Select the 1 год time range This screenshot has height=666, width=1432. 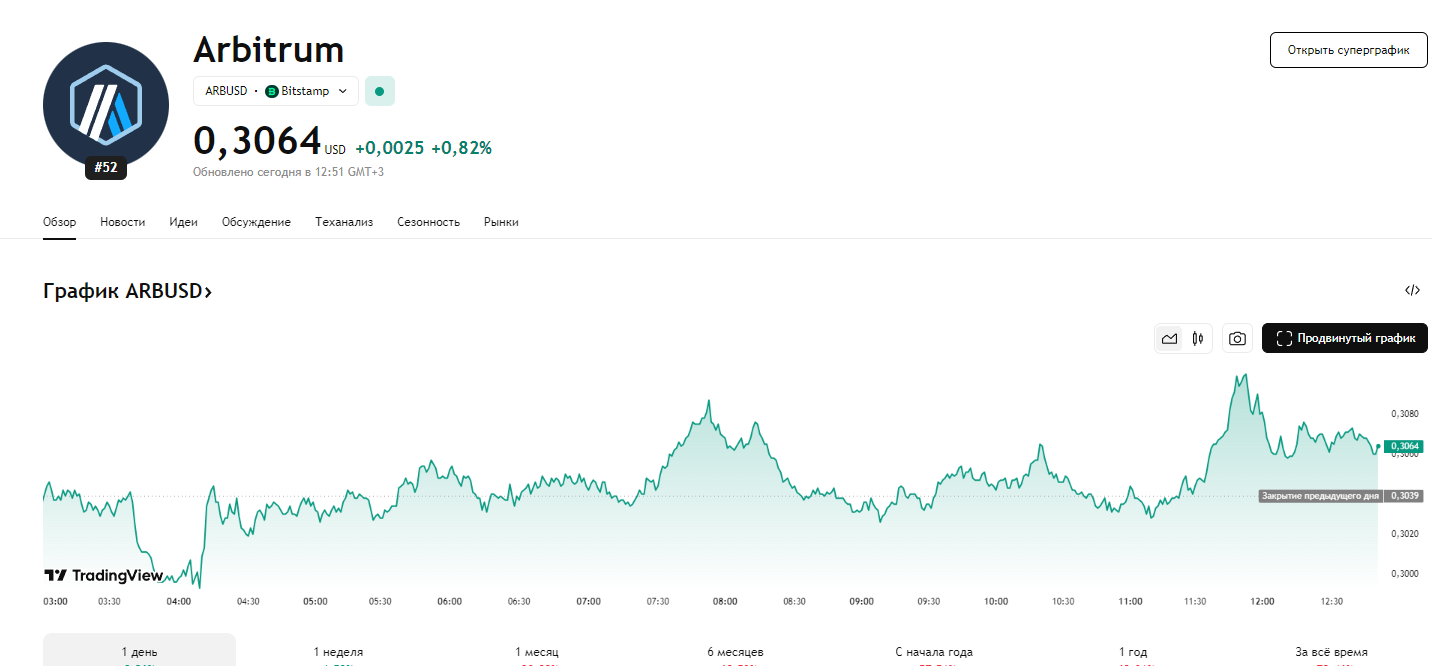point(1133,652)
